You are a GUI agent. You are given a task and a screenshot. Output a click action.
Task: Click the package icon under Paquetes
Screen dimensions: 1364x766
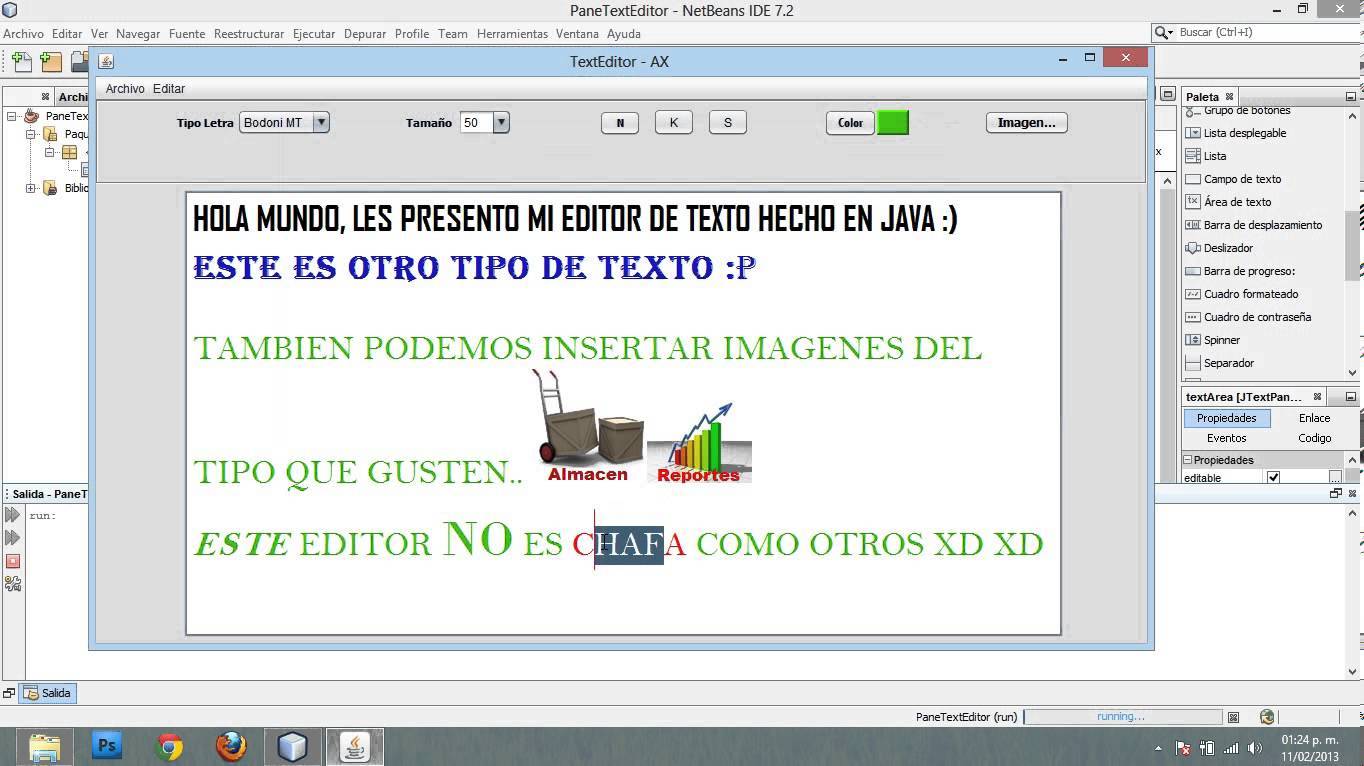tap(69, 153)
